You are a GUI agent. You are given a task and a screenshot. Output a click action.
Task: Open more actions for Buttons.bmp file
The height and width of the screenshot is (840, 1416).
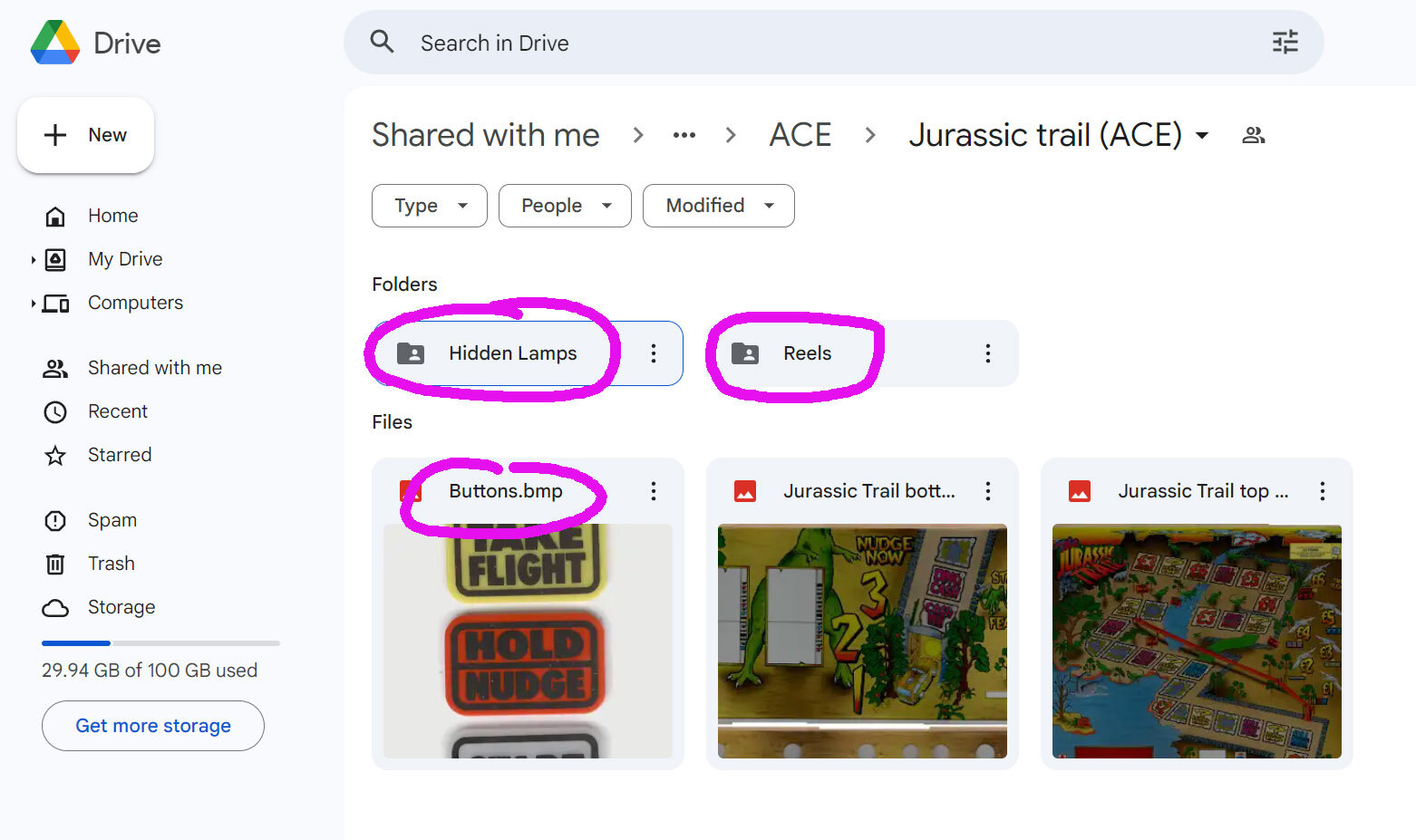pos(653,491)
